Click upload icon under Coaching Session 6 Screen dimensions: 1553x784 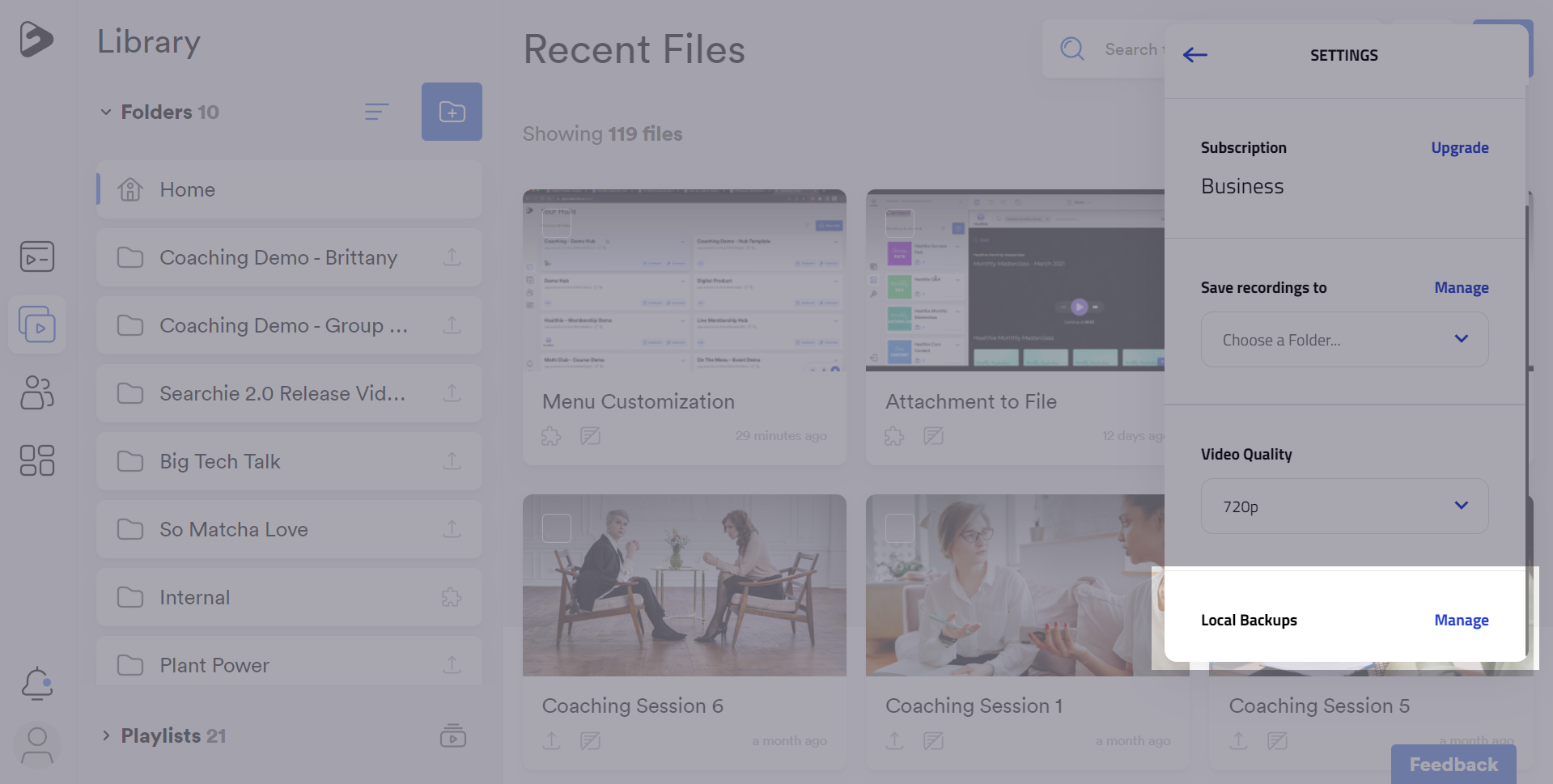coord(552,740)
